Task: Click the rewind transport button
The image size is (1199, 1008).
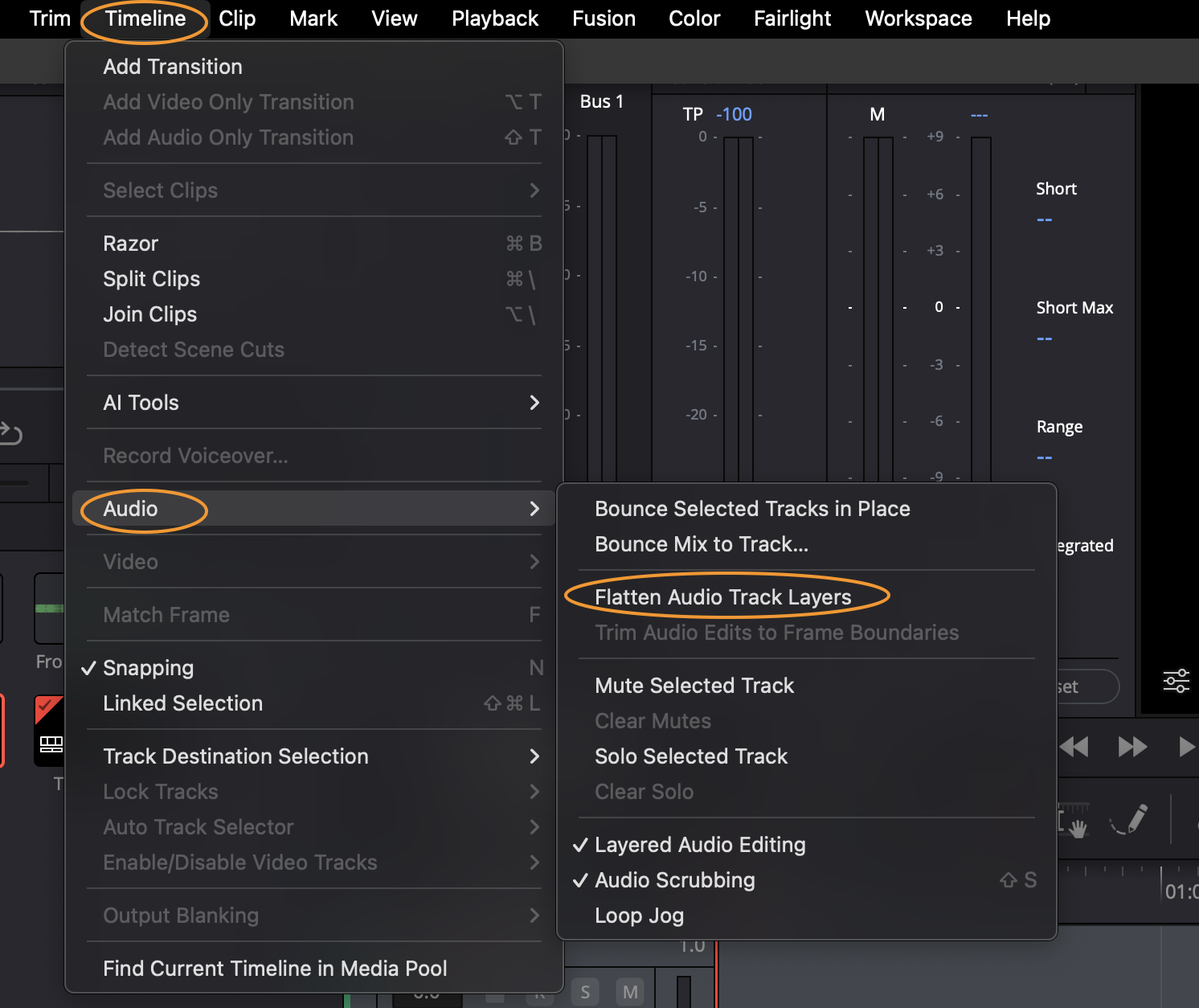Action: (1074, 747)
